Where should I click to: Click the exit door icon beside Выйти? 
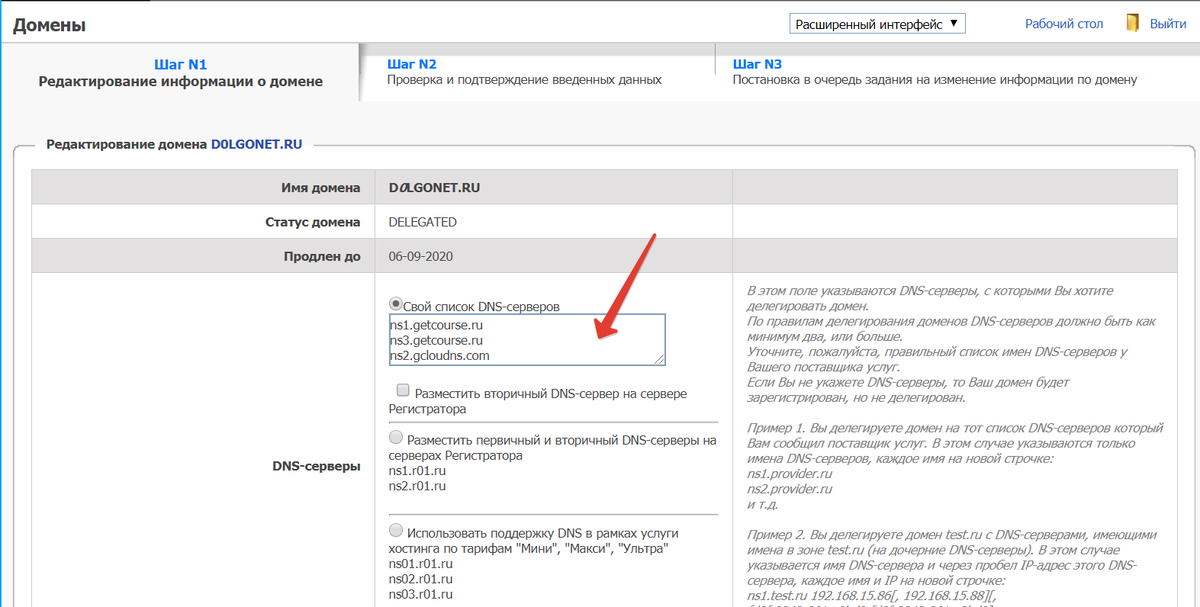(1132, 24)
